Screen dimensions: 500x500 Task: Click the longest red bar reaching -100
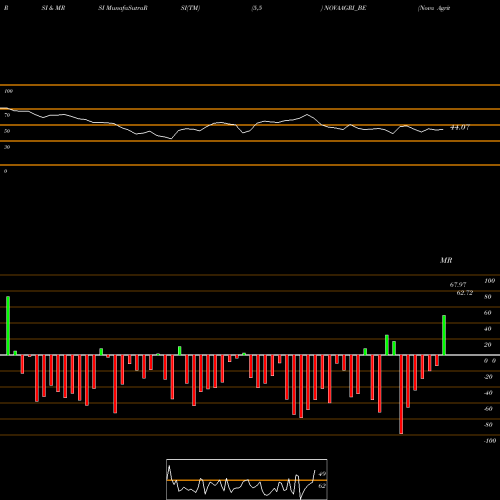pos(401,394)
